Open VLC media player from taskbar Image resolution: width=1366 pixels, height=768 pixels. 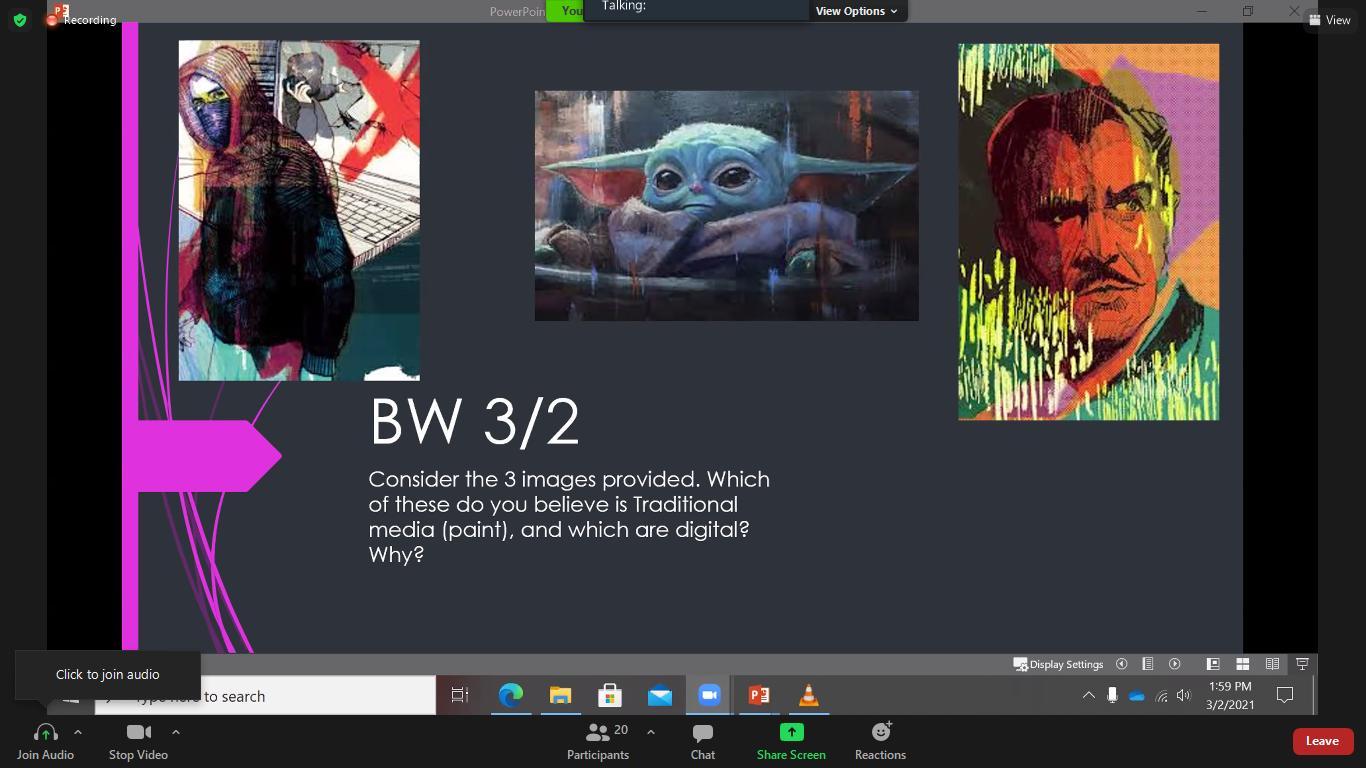point(809,695)
